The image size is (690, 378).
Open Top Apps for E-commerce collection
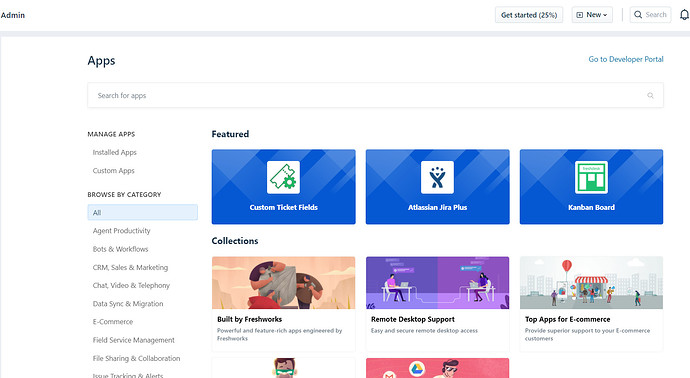(x=591, y=304)
